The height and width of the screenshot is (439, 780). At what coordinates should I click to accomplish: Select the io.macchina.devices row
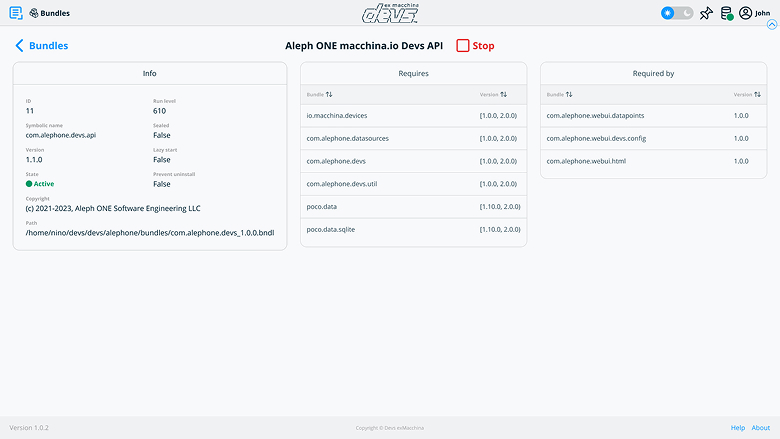413,116
